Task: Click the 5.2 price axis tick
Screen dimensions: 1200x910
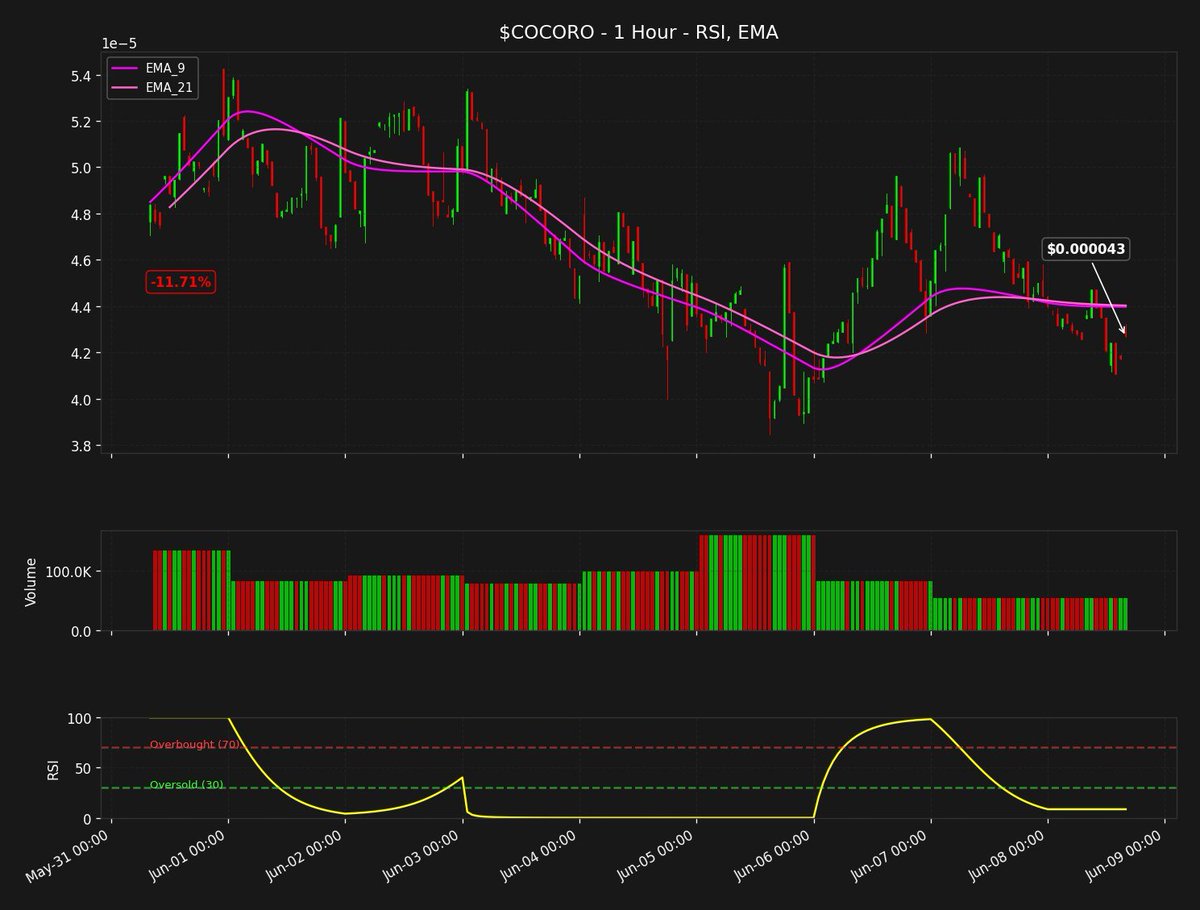Action: click(x=81, y=122)
